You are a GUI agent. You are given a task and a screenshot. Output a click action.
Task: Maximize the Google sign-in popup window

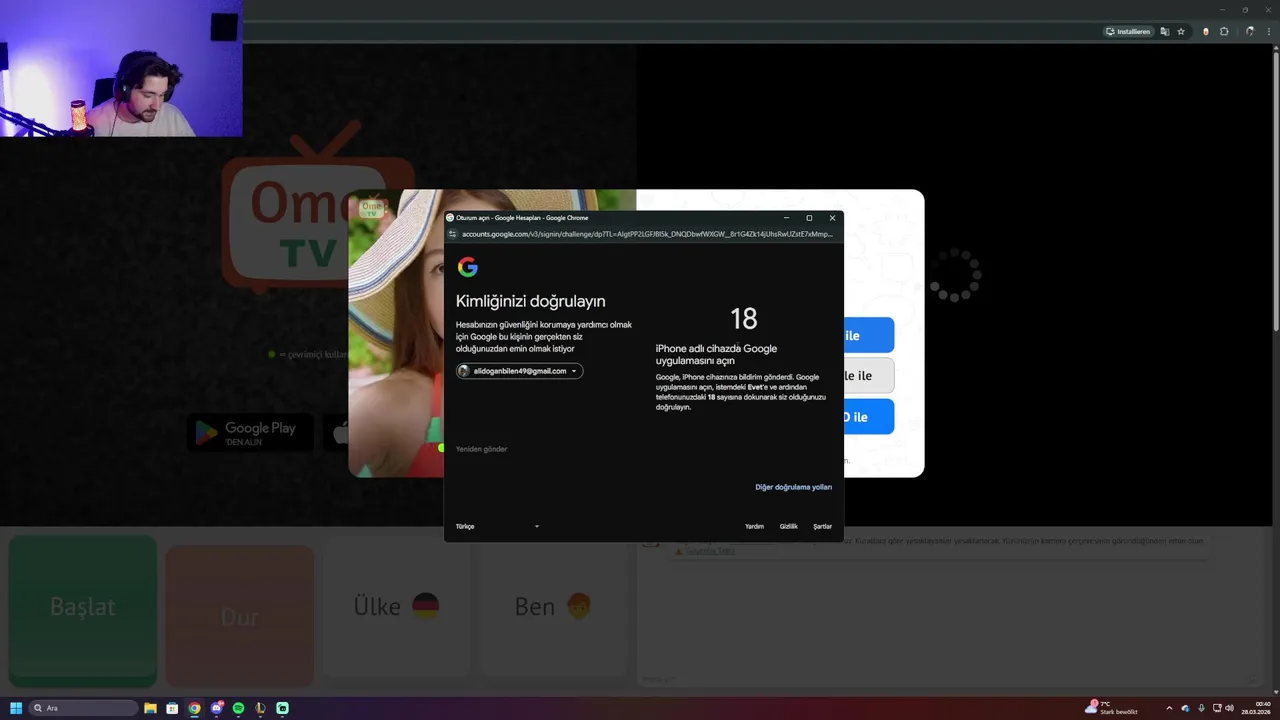pyautogui.click(x=809, y=218)
